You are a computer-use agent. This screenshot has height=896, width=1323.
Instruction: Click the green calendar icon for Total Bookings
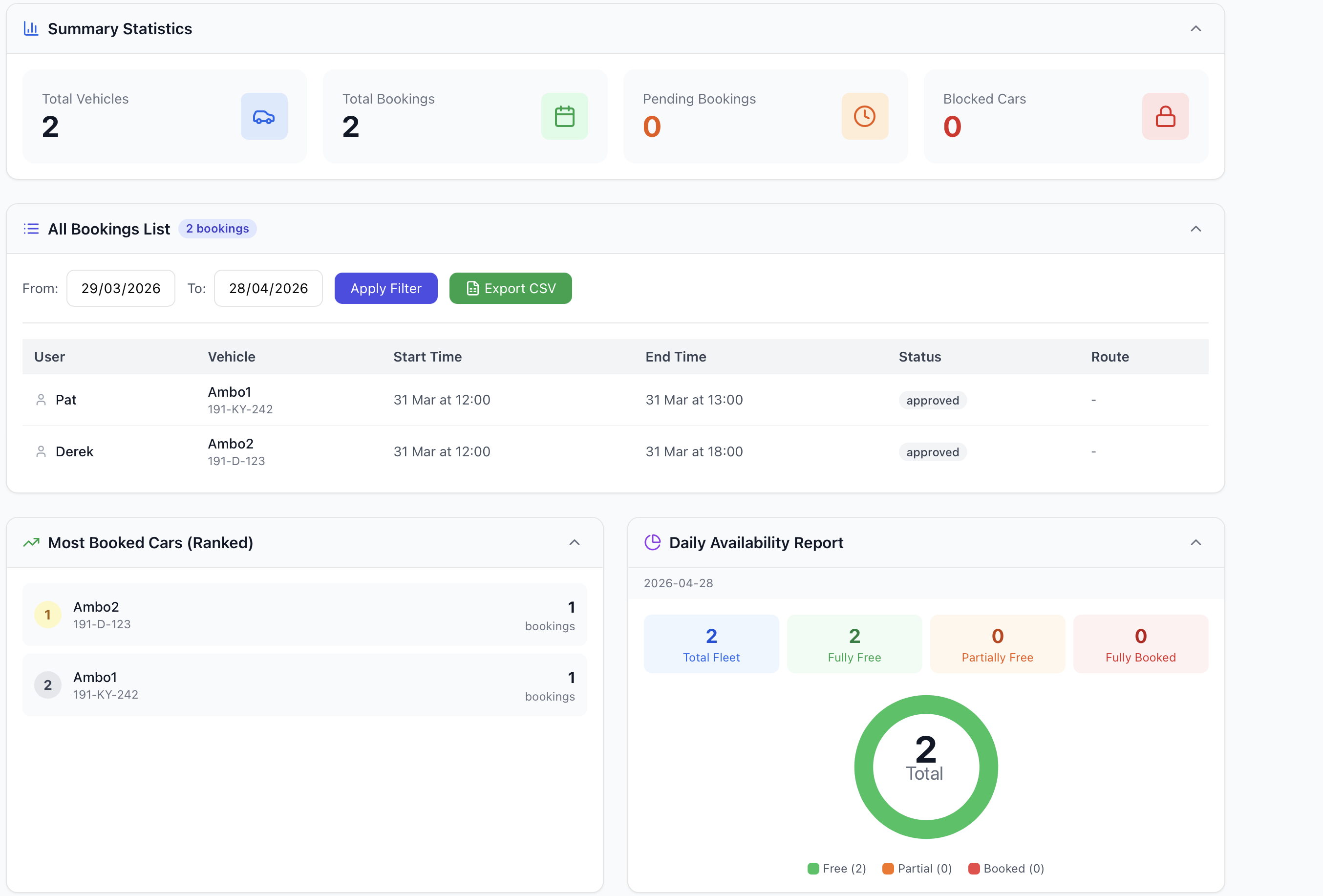tap(564, 117)
